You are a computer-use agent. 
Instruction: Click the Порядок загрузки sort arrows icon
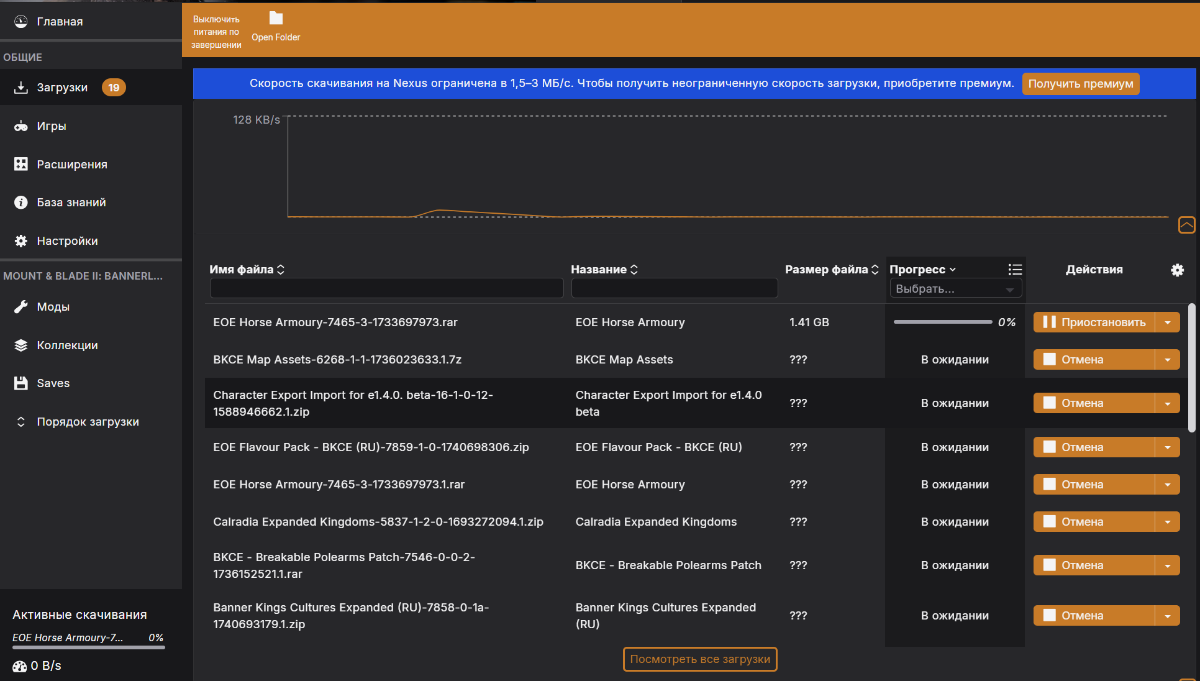click(20, 422)
